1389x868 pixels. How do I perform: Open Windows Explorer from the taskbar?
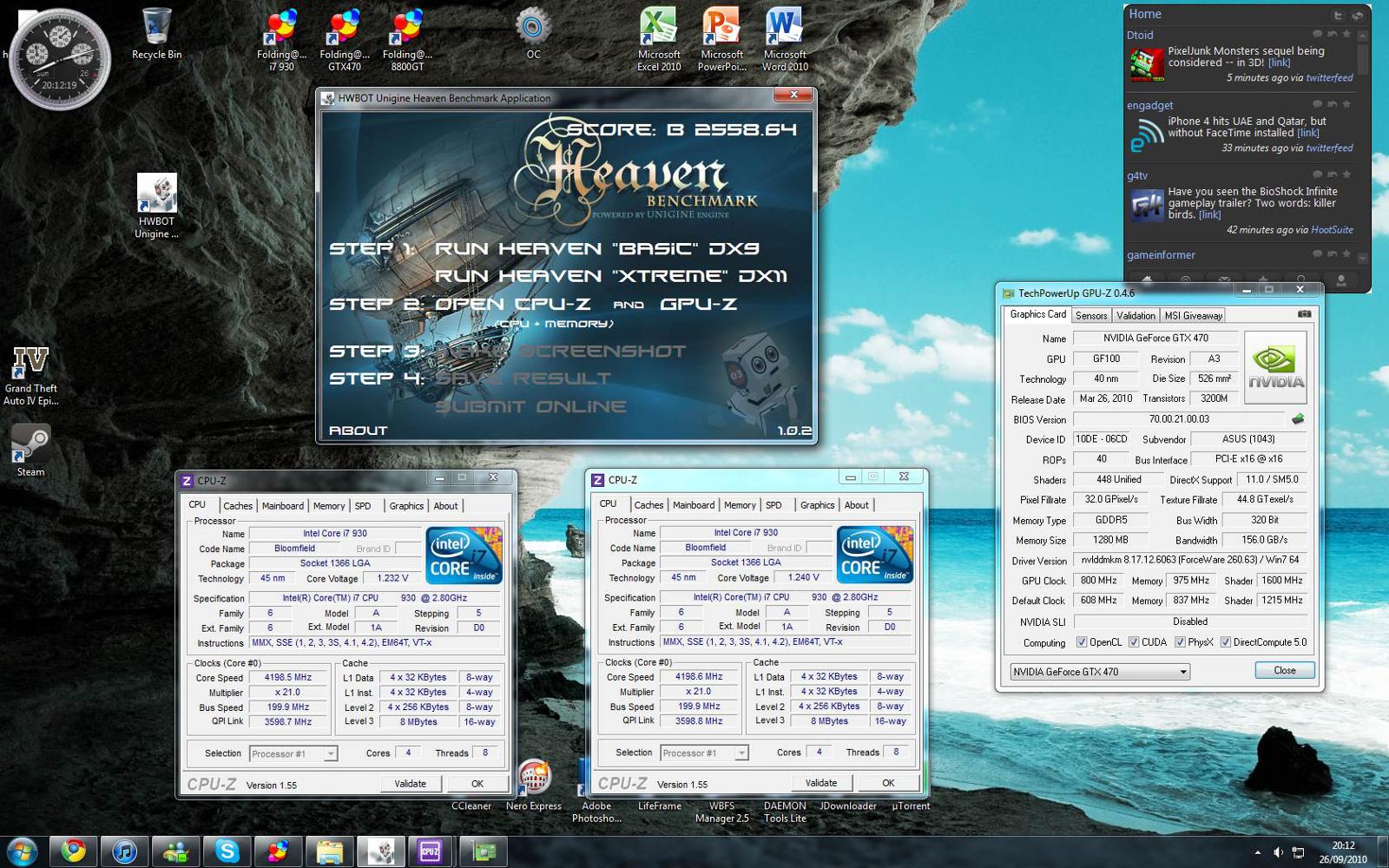point(329,852)
